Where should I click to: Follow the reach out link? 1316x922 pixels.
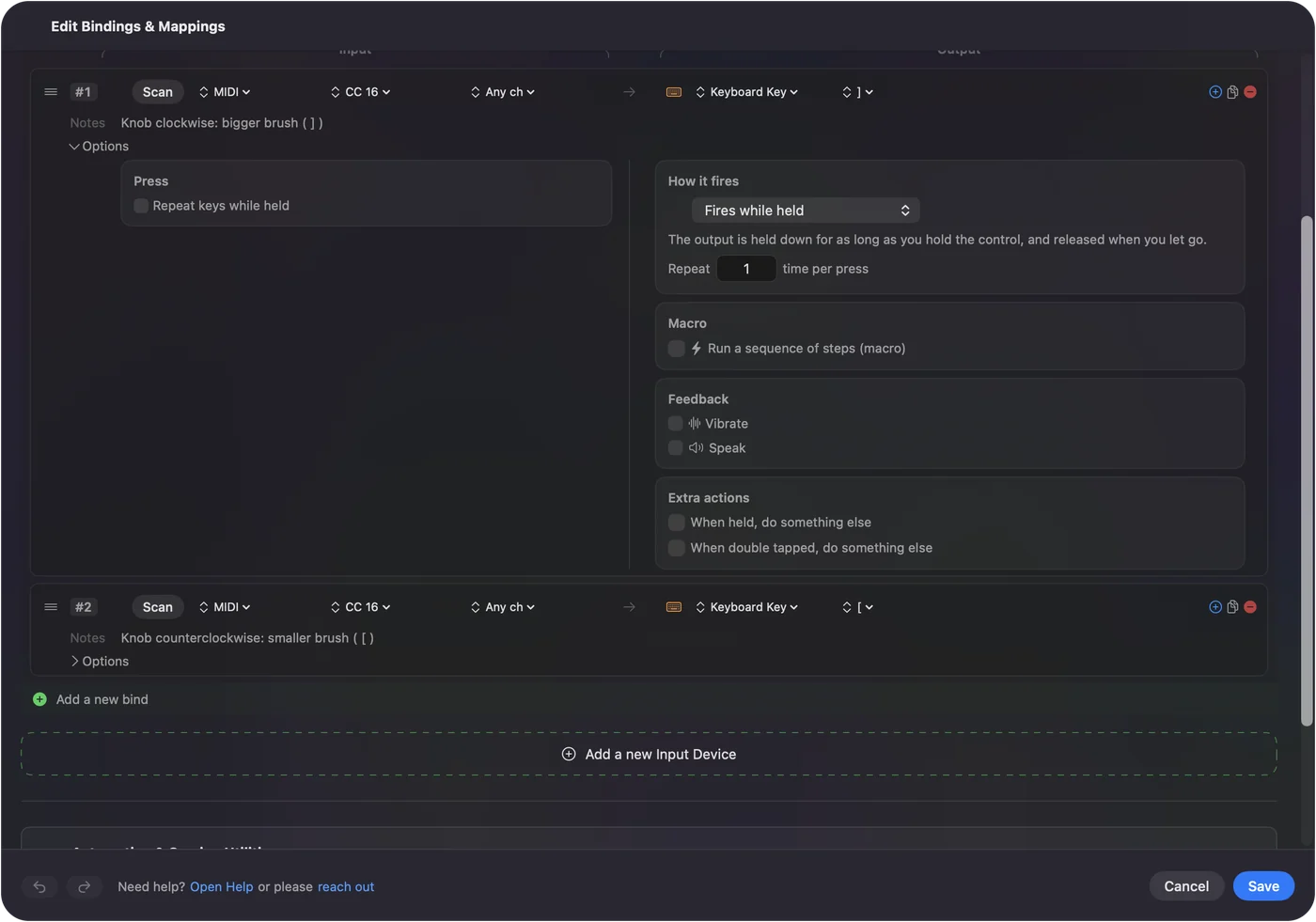click(x=346, y=887)
